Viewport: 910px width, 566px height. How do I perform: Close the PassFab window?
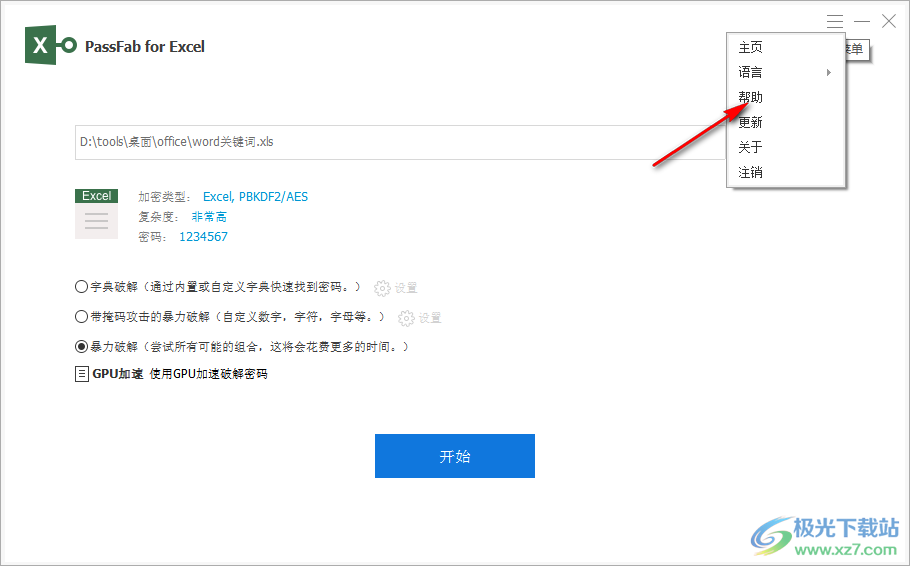[889, 21]
